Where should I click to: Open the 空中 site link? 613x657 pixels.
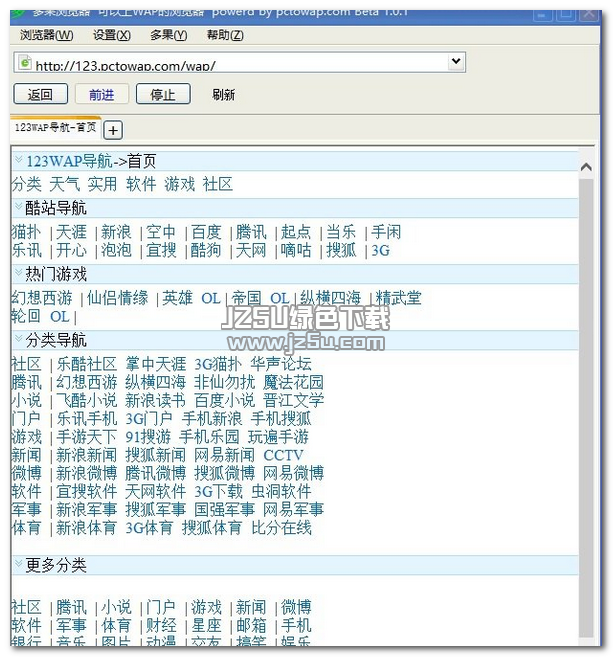click(x=161, y=232)
